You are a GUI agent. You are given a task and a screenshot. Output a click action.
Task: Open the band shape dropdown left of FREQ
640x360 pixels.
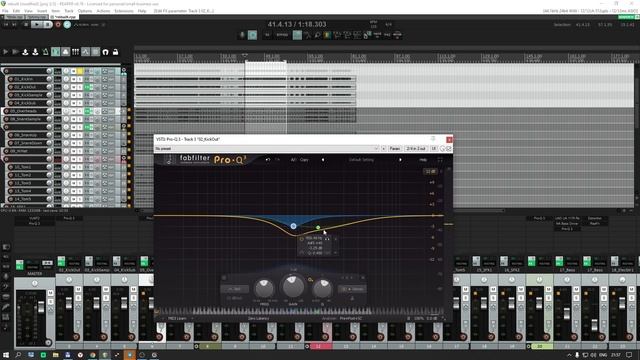[x=235, y=289]
